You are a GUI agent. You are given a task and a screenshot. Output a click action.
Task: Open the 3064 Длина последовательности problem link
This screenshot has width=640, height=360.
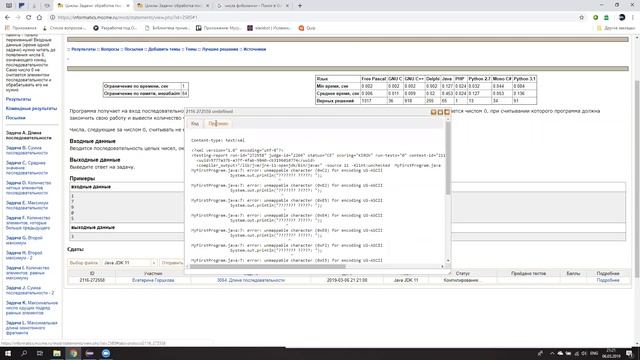(251, 280)
